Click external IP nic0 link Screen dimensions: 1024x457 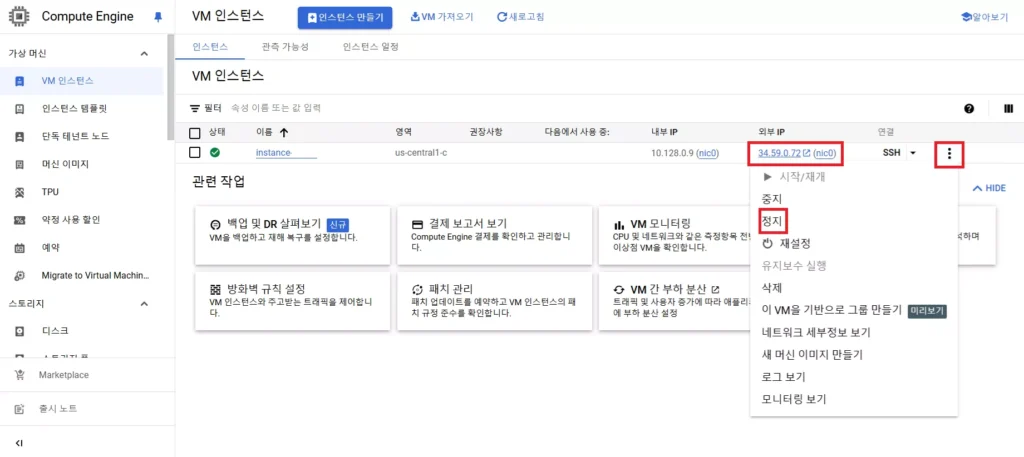825,153
